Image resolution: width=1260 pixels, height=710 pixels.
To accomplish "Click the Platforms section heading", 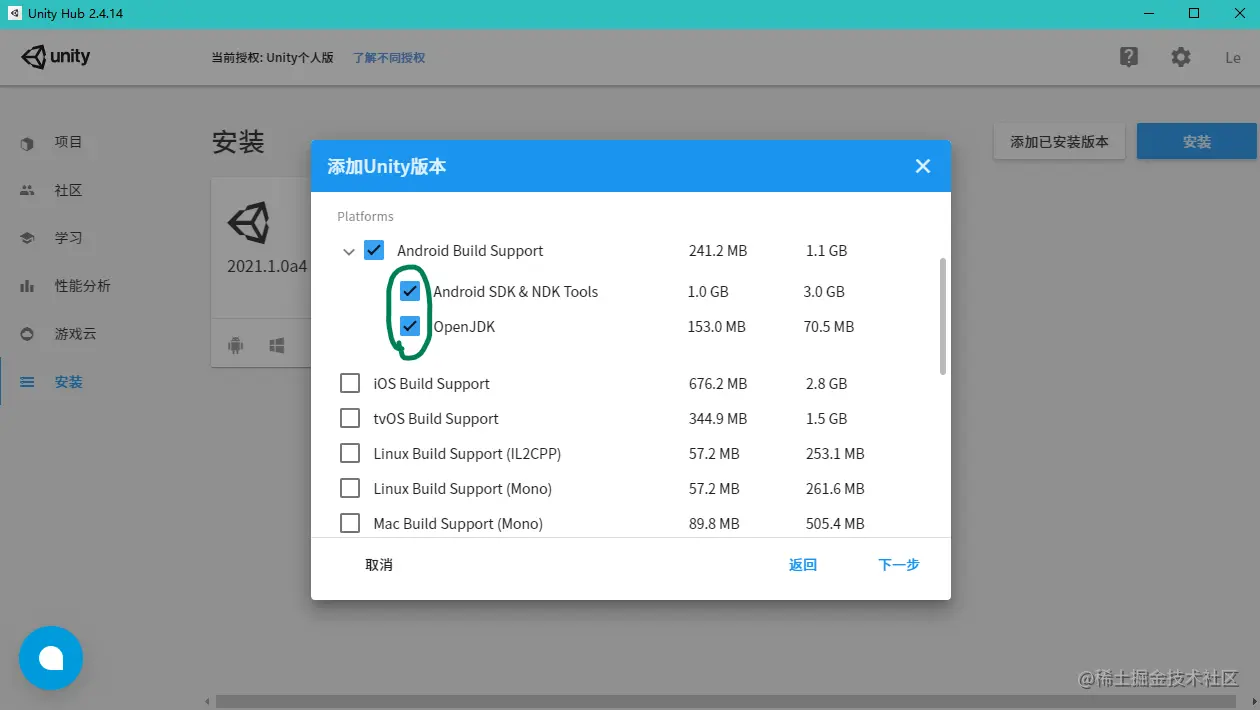I will (x=365, y=216).
